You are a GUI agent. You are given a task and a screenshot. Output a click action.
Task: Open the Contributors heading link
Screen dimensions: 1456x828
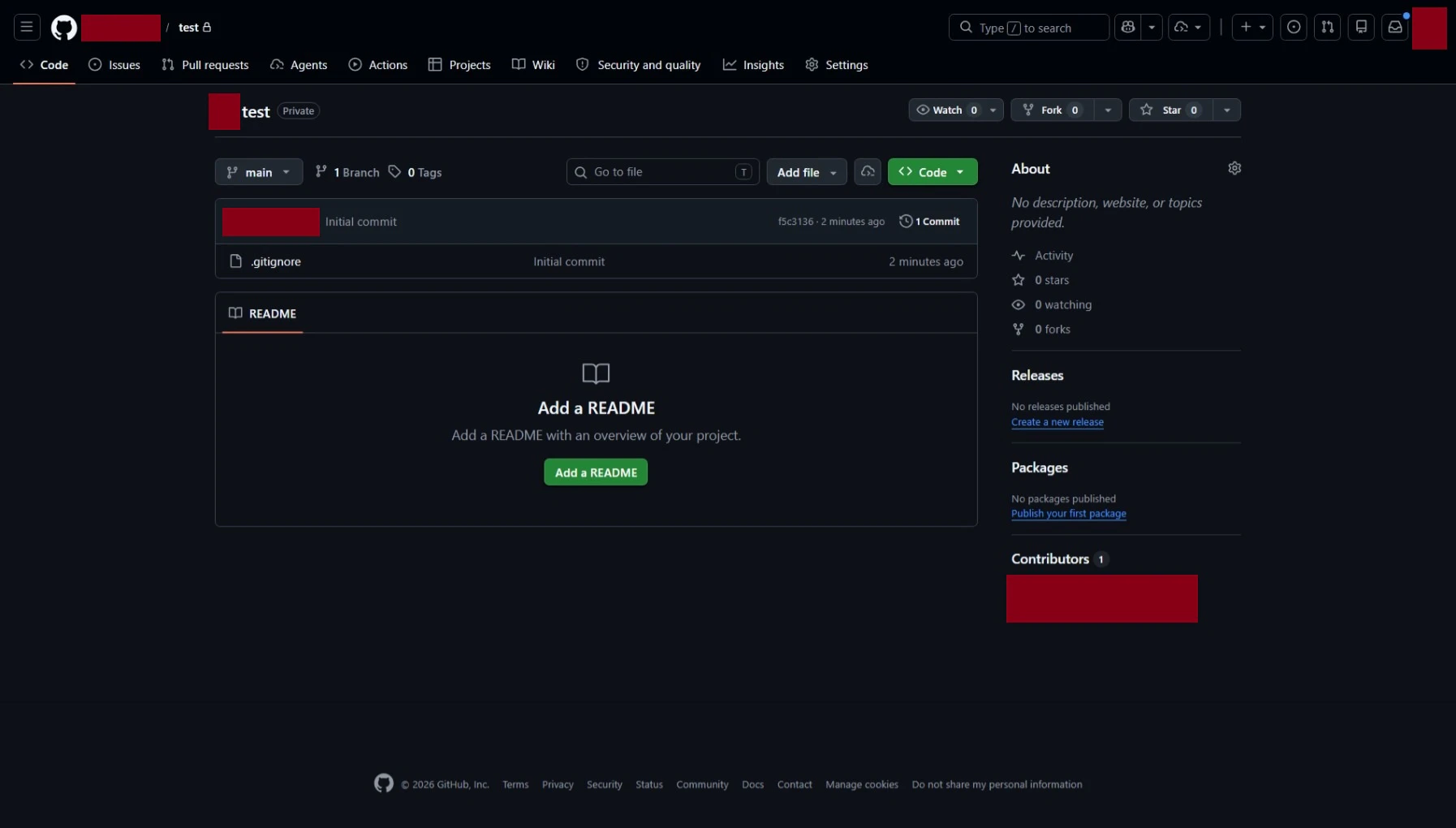click(1059, 558)
